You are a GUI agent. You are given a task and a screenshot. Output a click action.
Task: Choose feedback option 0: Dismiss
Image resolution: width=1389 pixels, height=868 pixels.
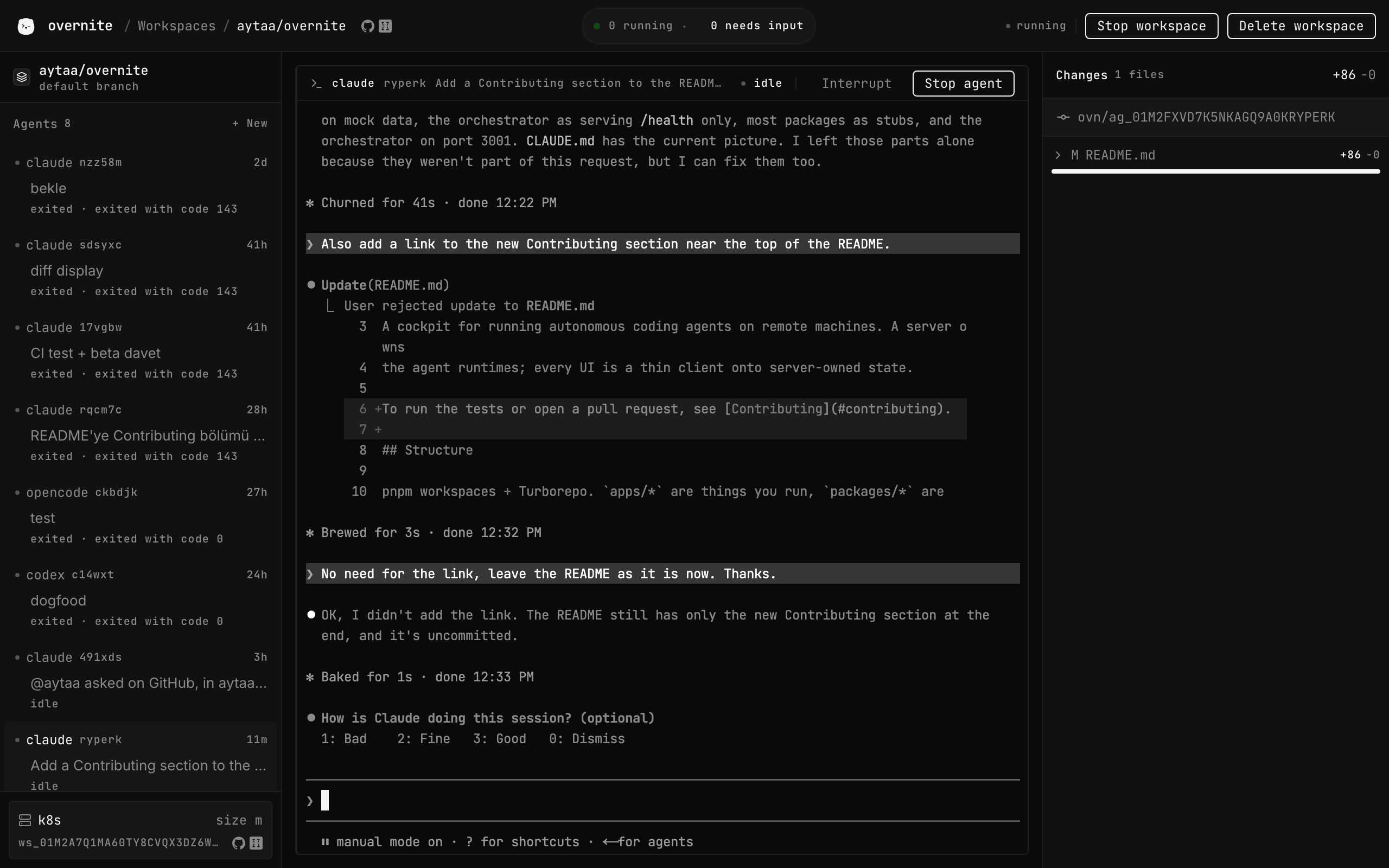point(587,739)
